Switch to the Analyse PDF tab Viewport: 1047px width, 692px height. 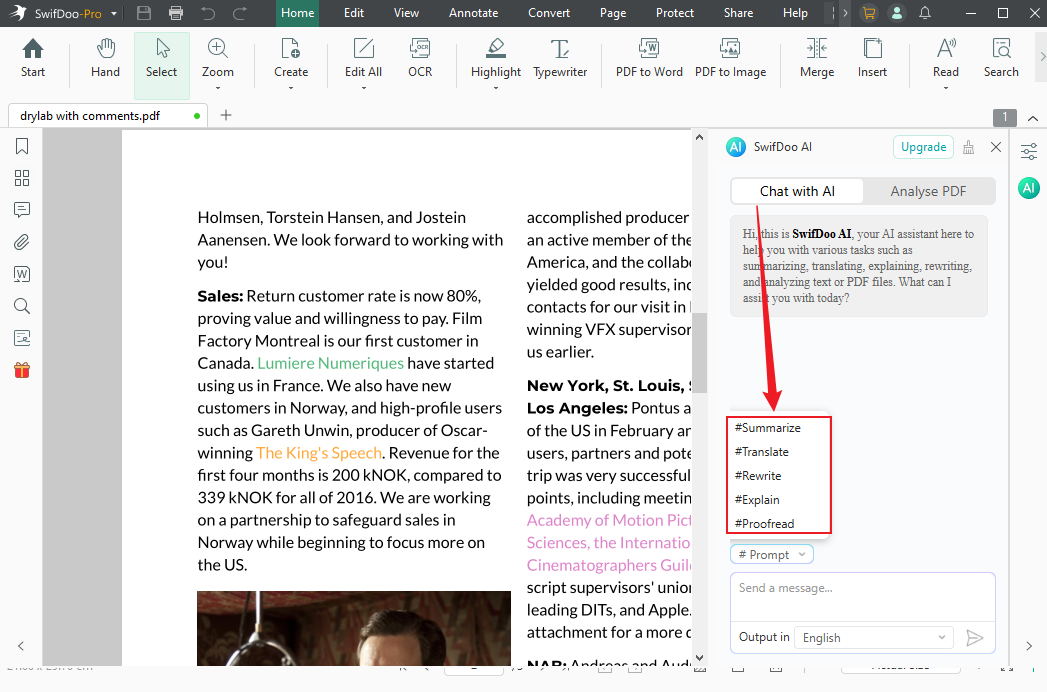928,190
